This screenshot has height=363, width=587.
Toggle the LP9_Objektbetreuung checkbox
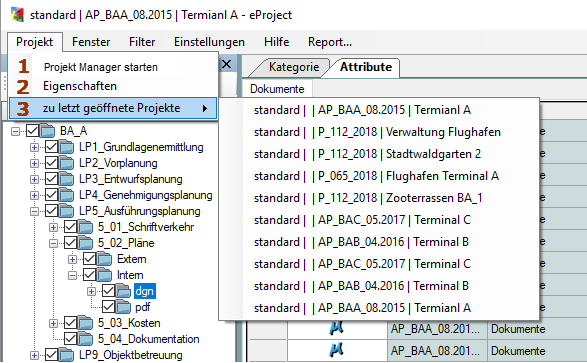point(51,355)
